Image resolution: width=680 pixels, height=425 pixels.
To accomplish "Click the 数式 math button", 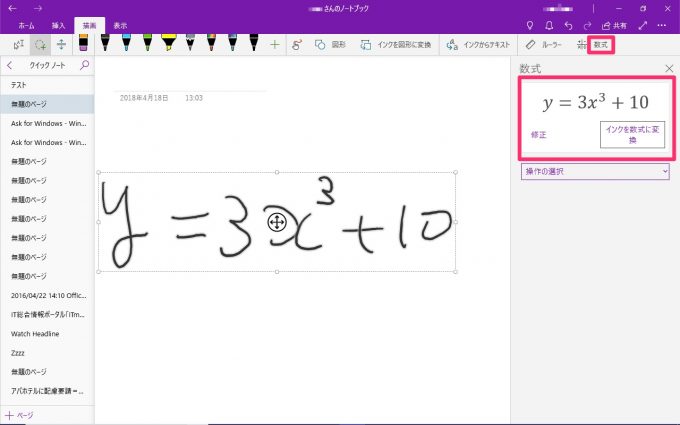I will (601, 45).
